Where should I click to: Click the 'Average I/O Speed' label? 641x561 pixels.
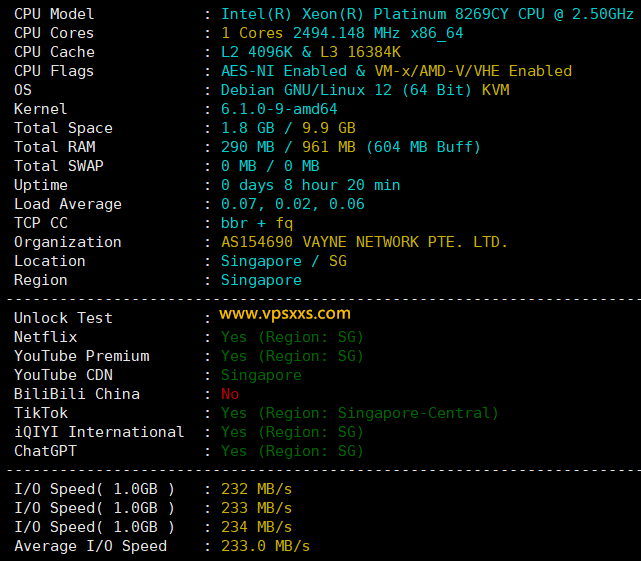point(90,546)
